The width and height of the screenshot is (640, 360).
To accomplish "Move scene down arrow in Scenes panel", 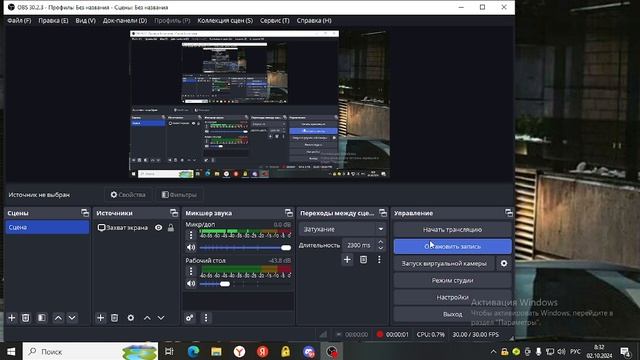I will pos(72,318).
